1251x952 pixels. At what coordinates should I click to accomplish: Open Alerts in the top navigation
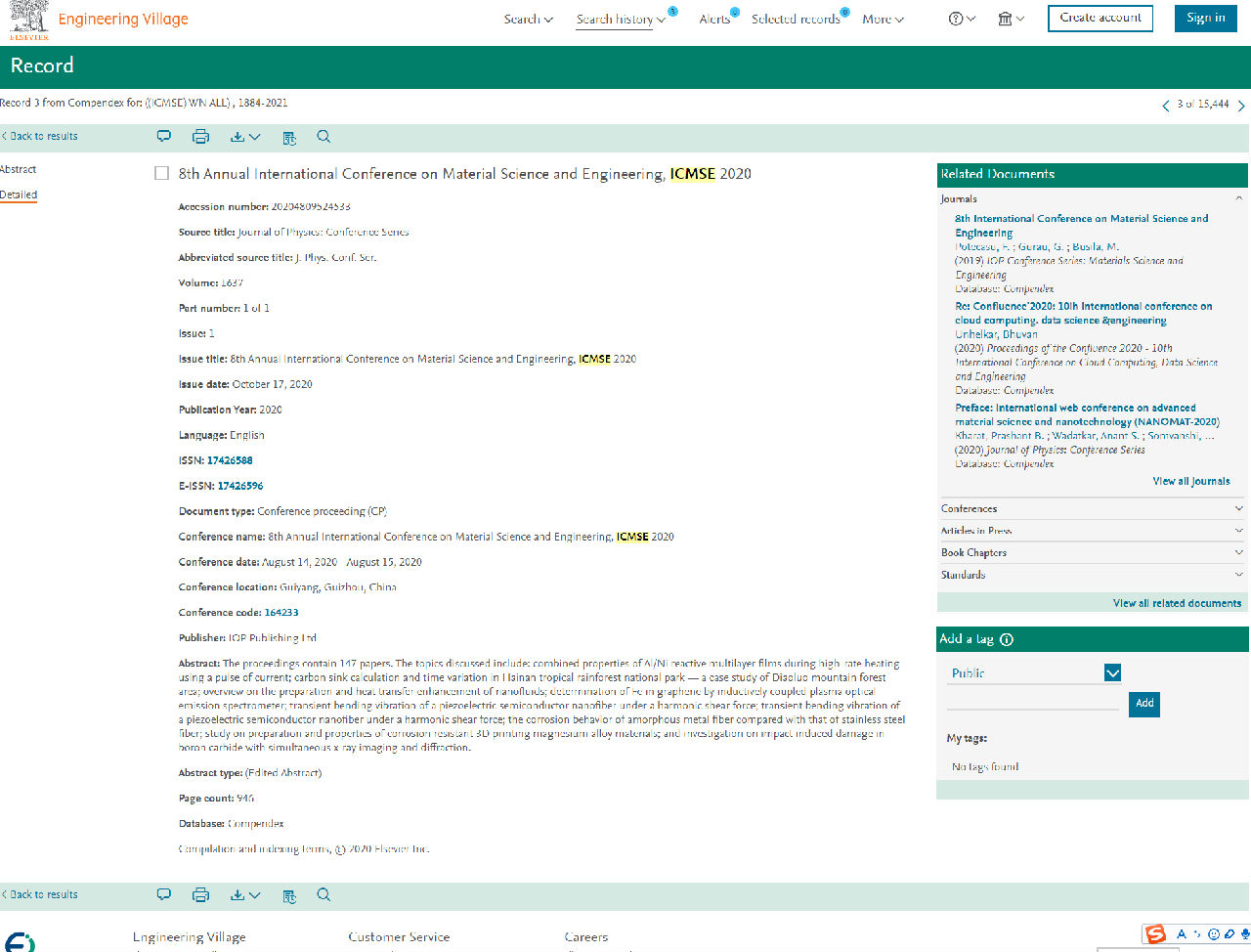715,19
